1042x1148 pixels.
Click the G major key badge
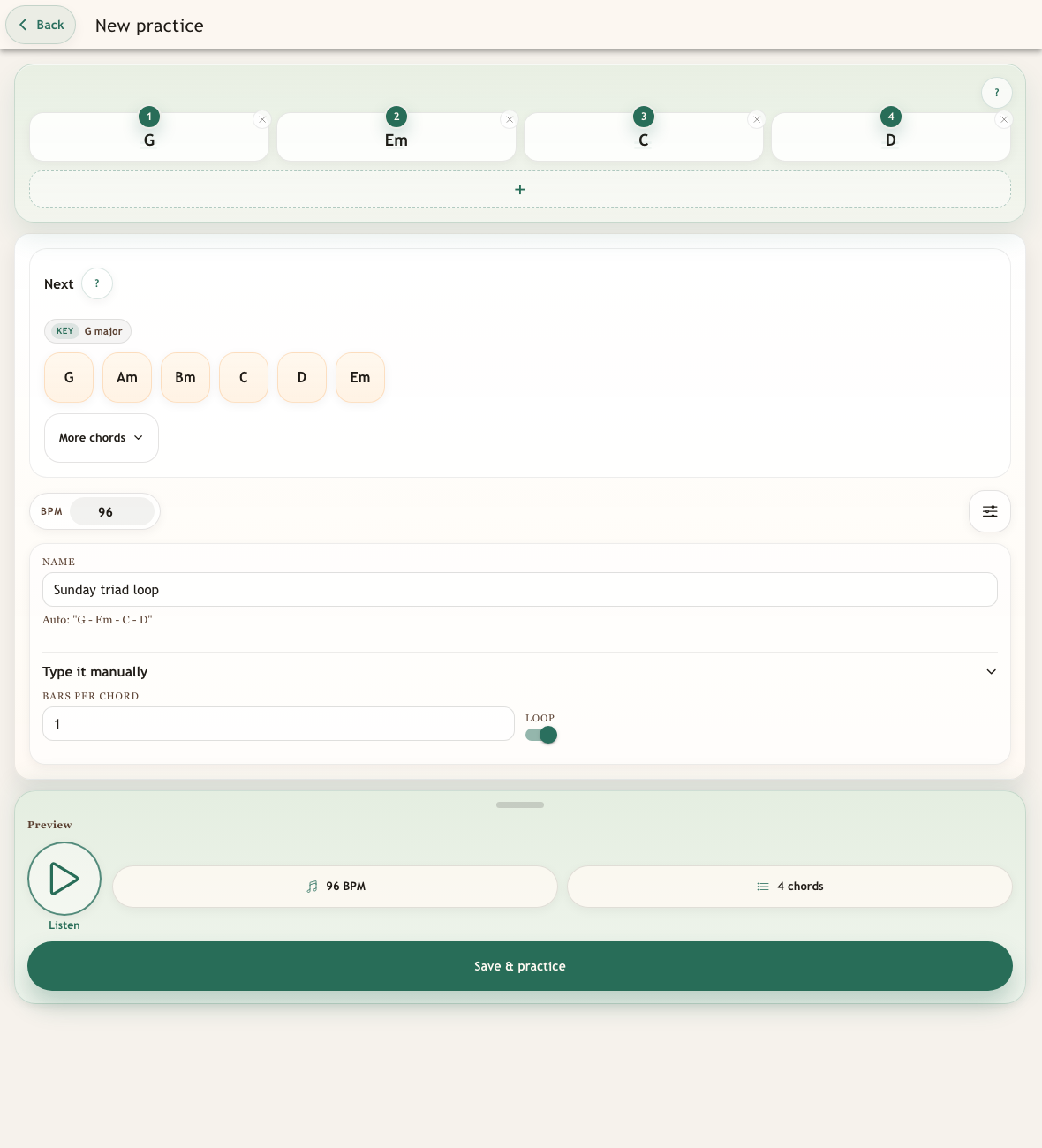87,331
